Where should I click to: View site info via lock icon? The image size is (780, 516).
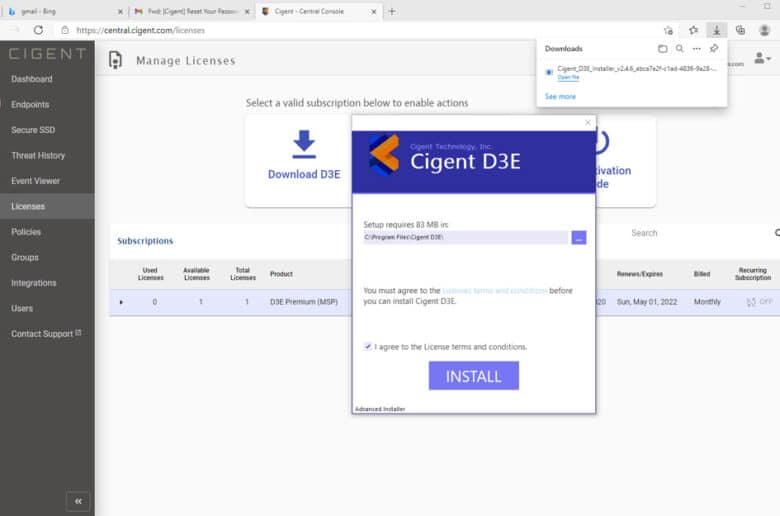point(65,30)
